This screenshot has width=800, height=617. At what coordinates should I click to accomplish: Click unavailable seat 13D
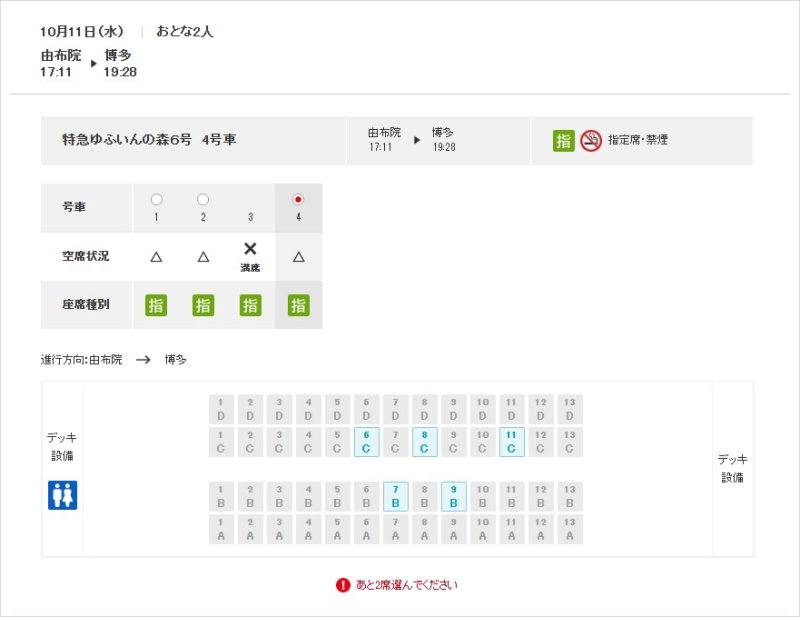(x=570, y=409)
